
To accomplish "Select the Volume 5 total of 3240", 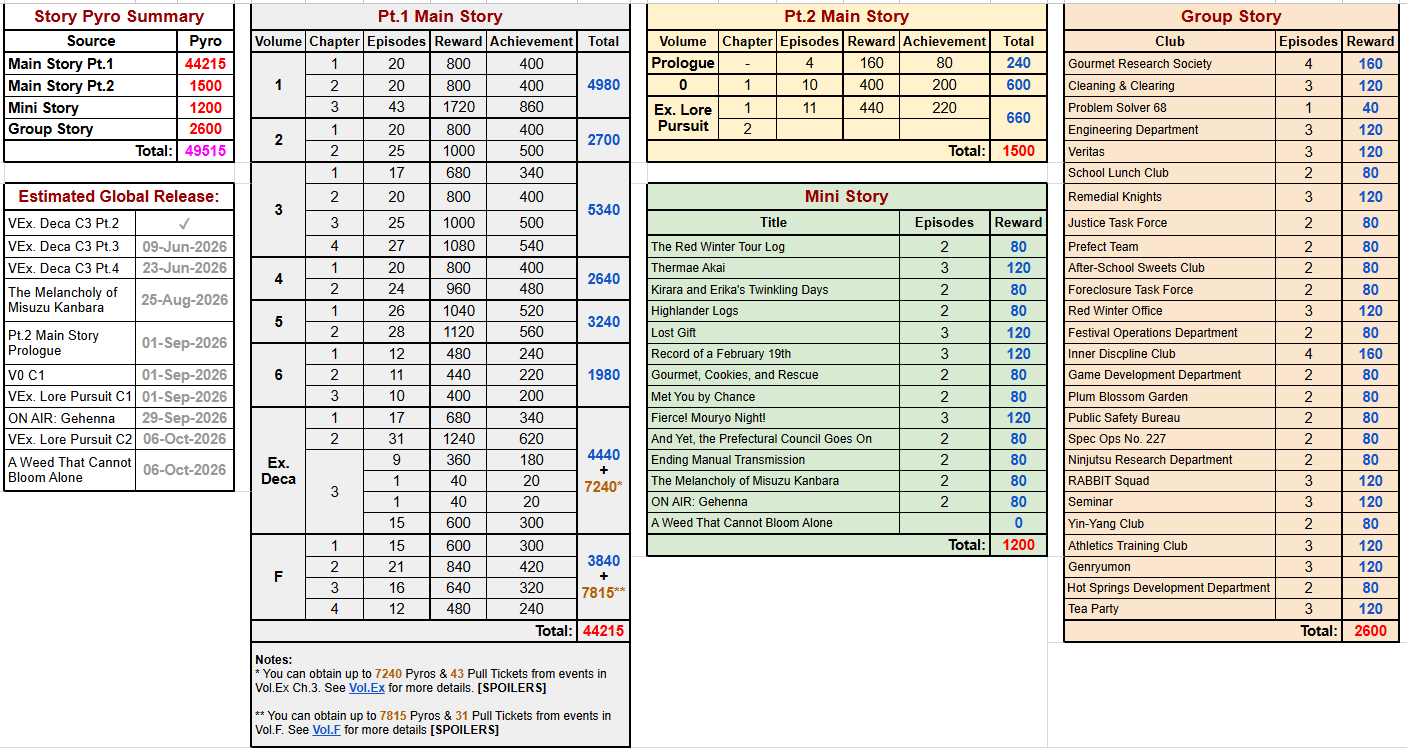I will click(x=604, y=322).
